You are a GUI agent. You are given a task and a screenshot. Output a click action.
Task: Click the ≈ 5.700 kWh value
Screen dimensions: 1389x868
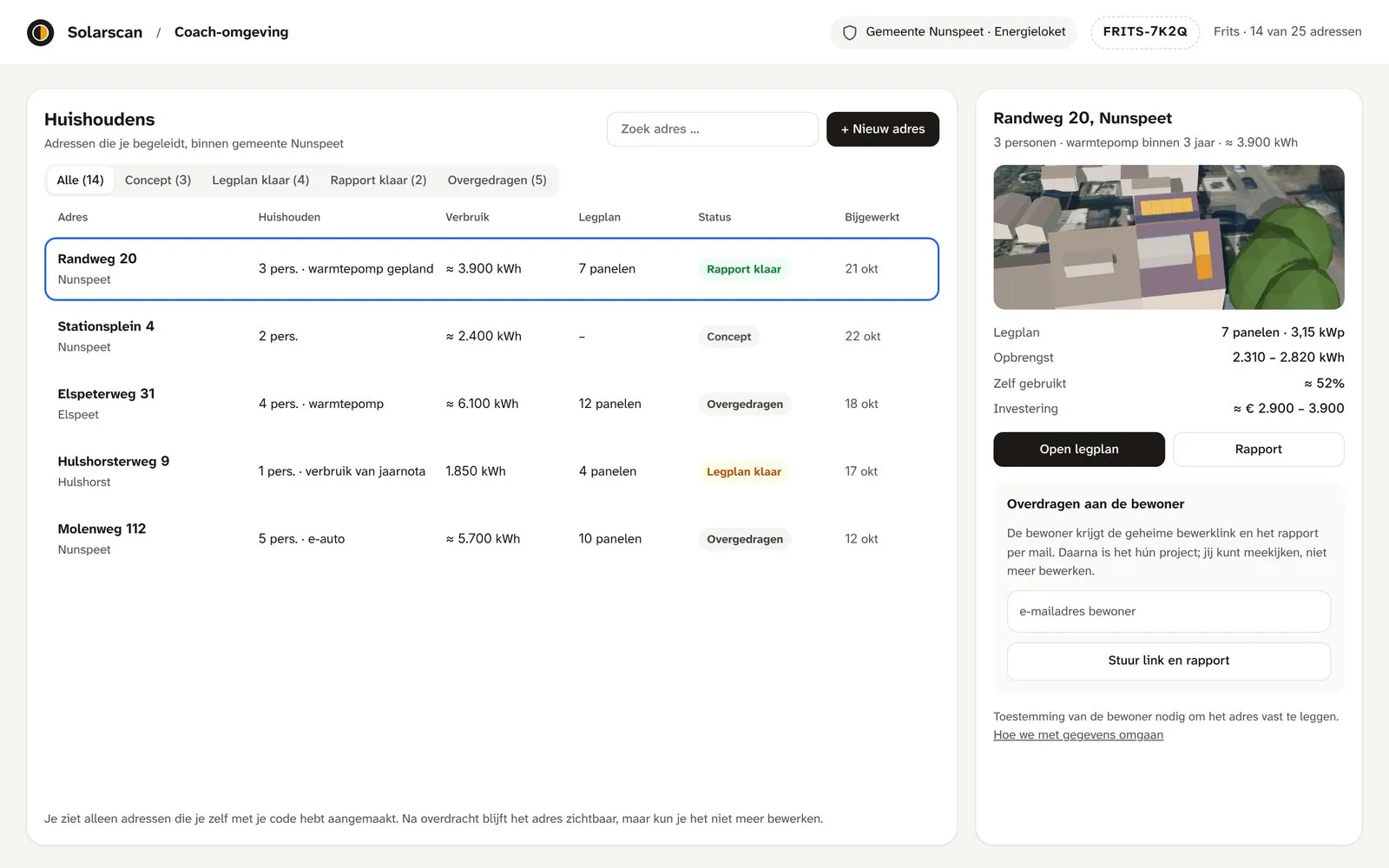[x=483, y=539]
